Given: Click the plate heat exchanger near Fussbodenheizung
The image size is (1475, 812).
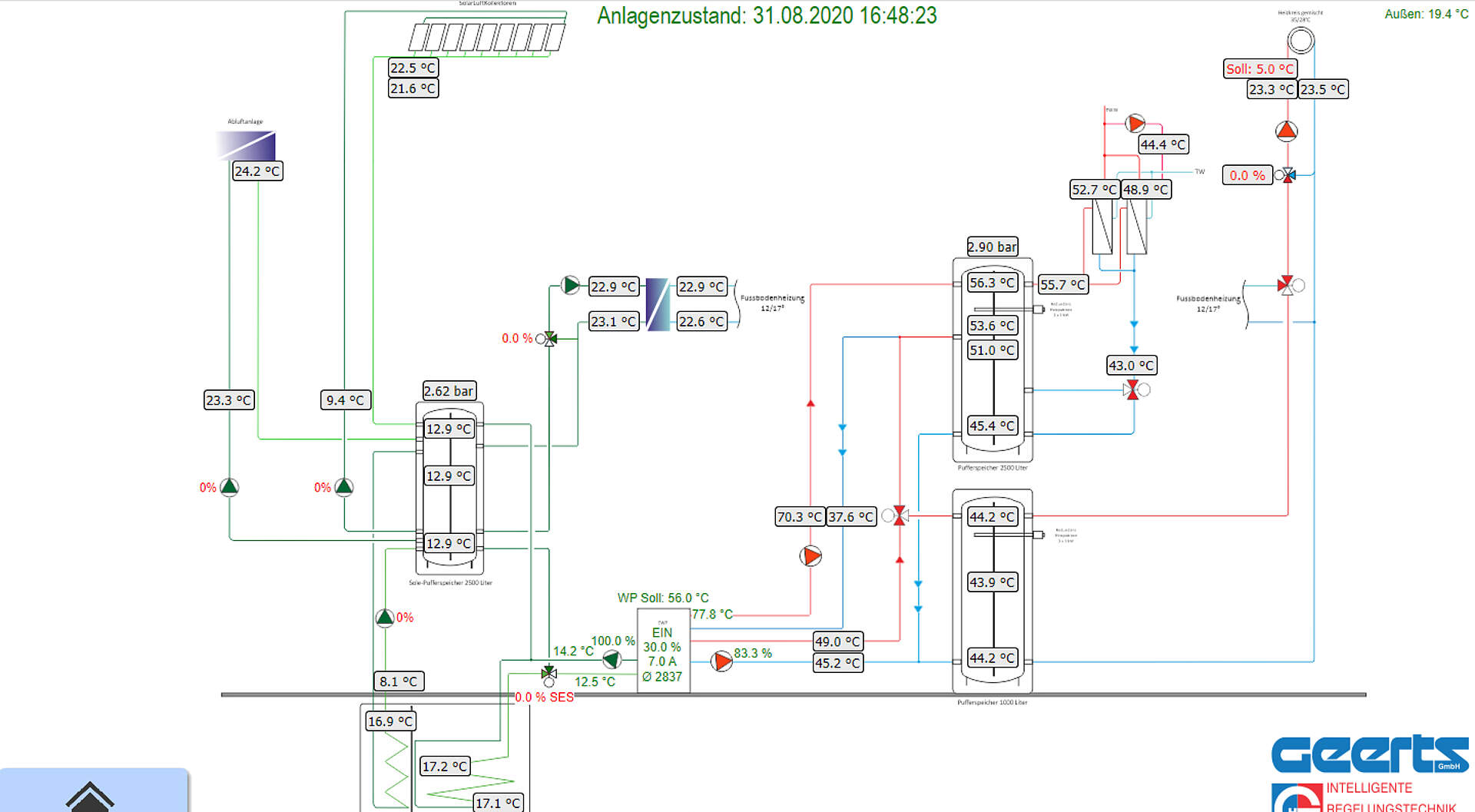Looking at the screenshot, I should (x=658, y=304).
